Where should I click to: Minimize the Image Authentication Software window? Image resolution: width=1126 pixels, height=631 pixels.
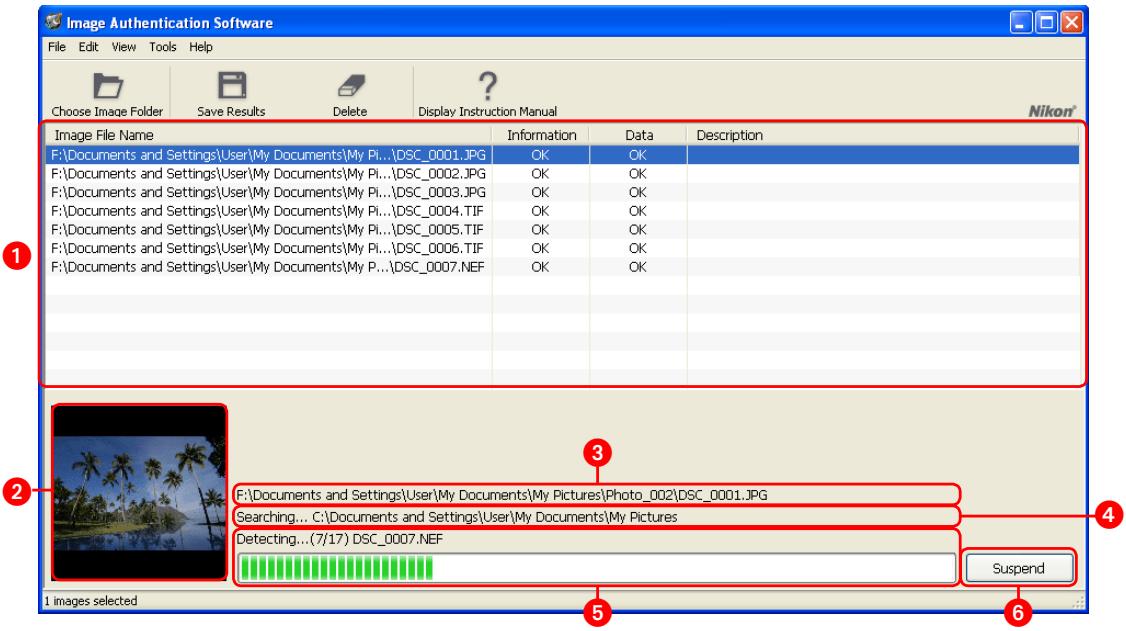(1020, 22)
